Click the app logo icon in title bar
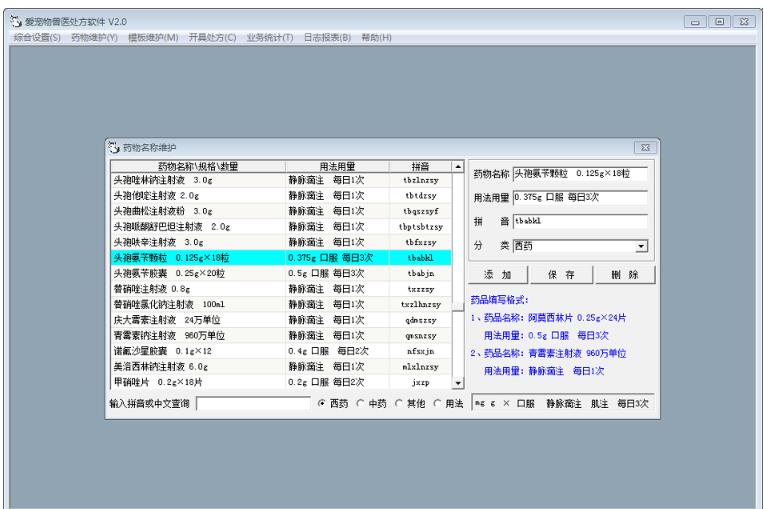 [x=16, y=21]
